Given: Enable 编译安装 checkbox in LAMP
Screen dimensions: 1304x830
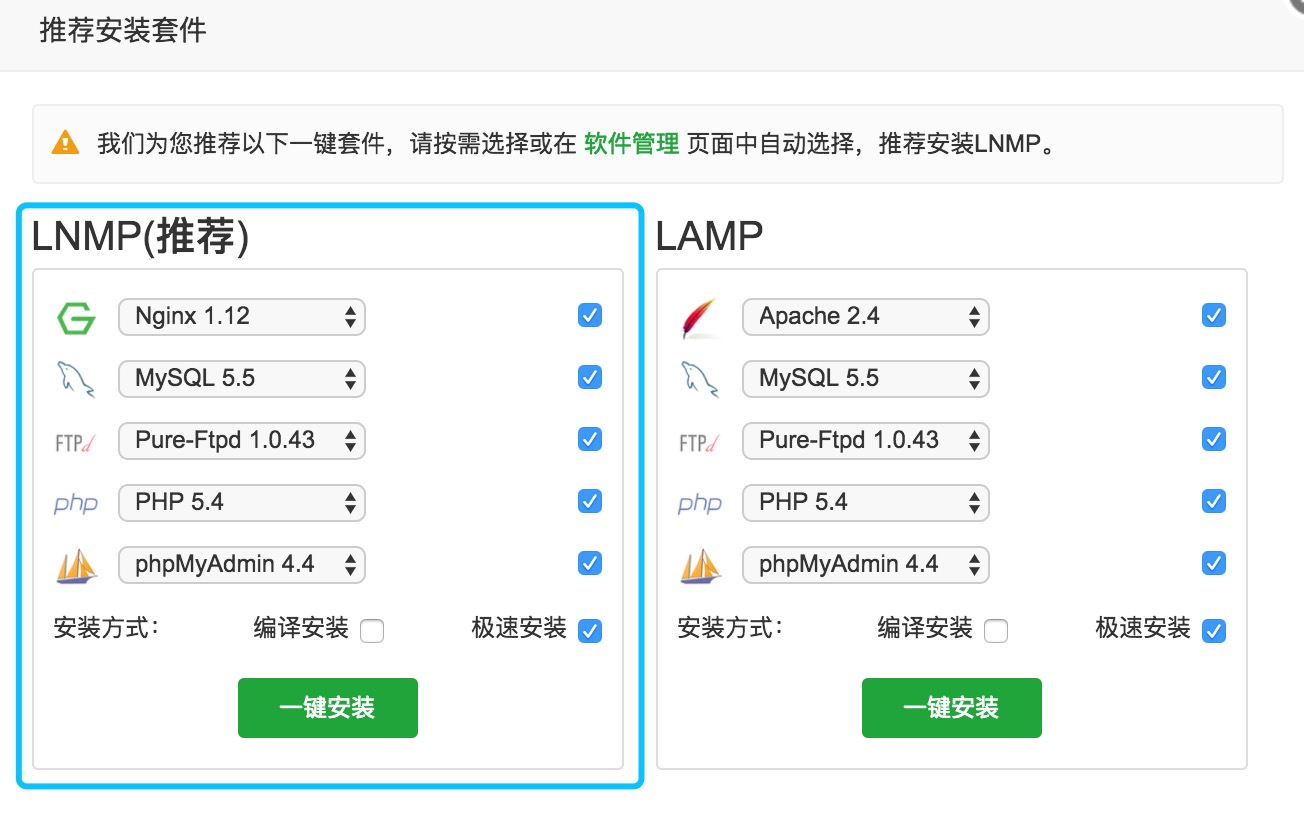Looking at the screenshot, I should tap(996, 631).
